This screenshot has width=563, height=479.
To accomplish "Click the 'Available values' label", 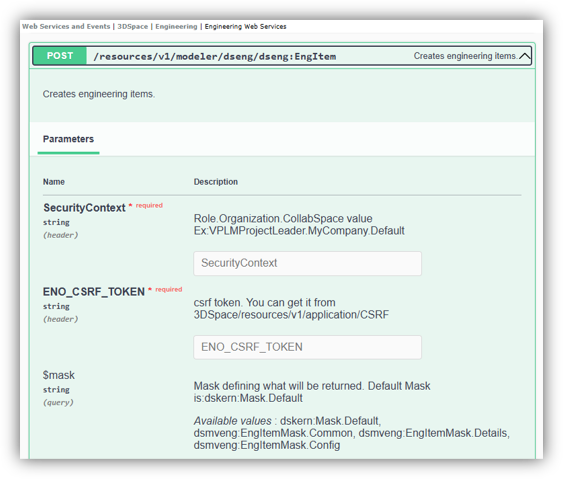I will [x=233, y=420].
